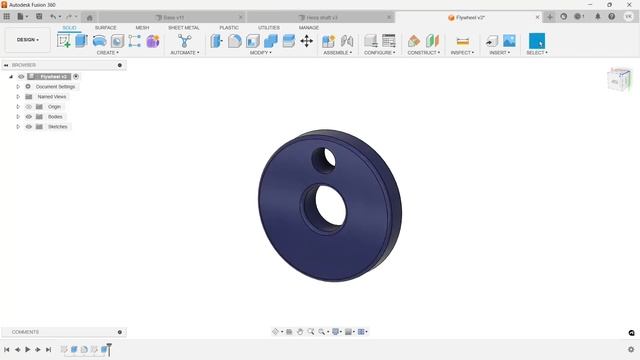
Task: Click the Look At icon
Action: click(x=289, y=332)
